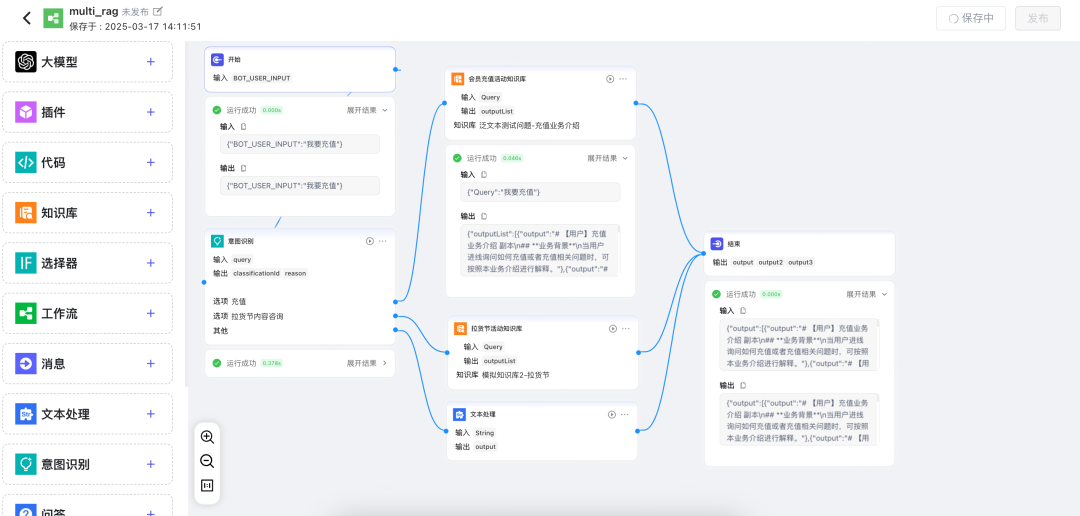This screenshot has width=1080, height=516.
Task: Add a 大模型 node with plus
Action: coord(151,61)
